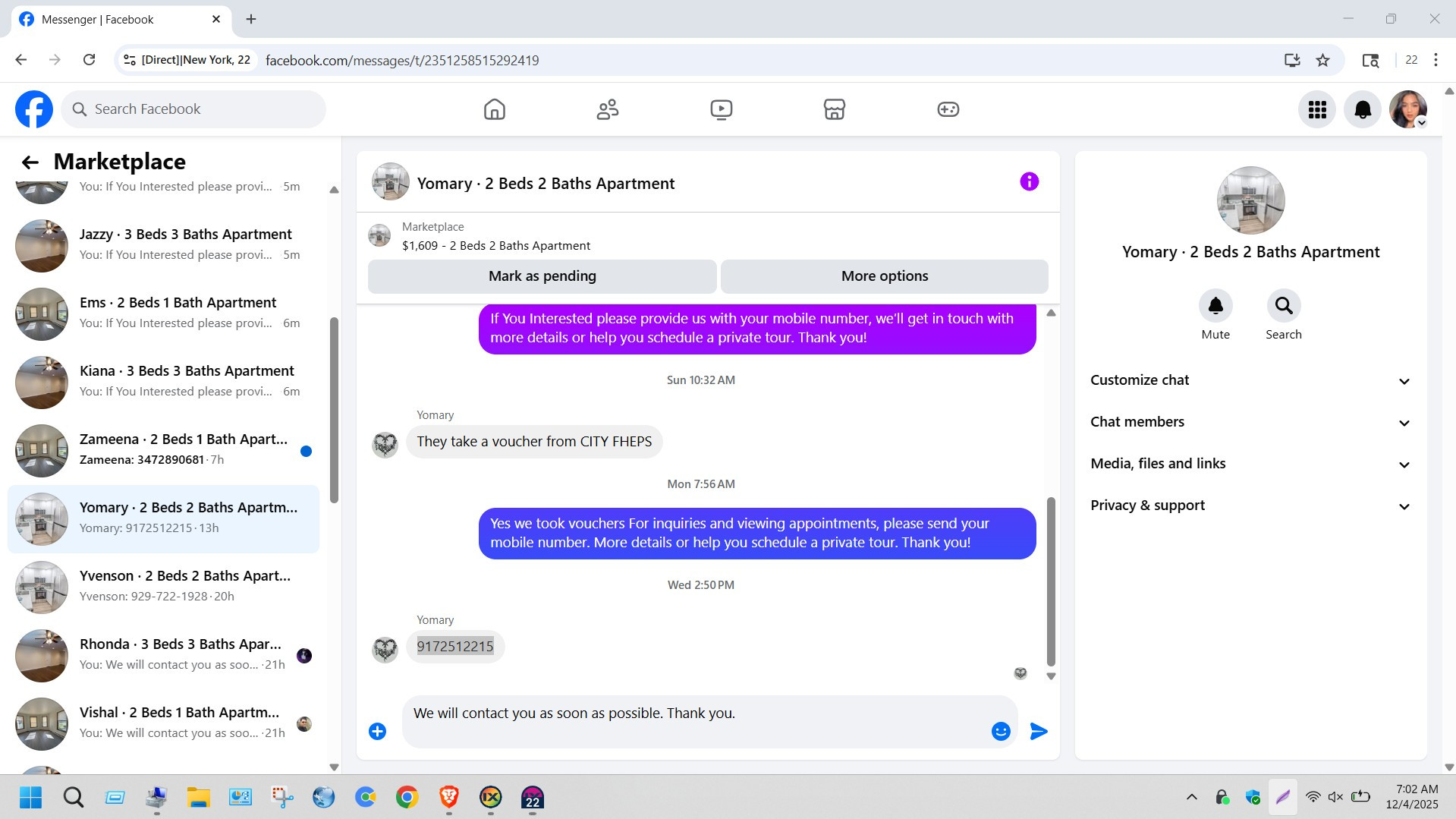Open $1,609 listing link in header

(496, 246)
